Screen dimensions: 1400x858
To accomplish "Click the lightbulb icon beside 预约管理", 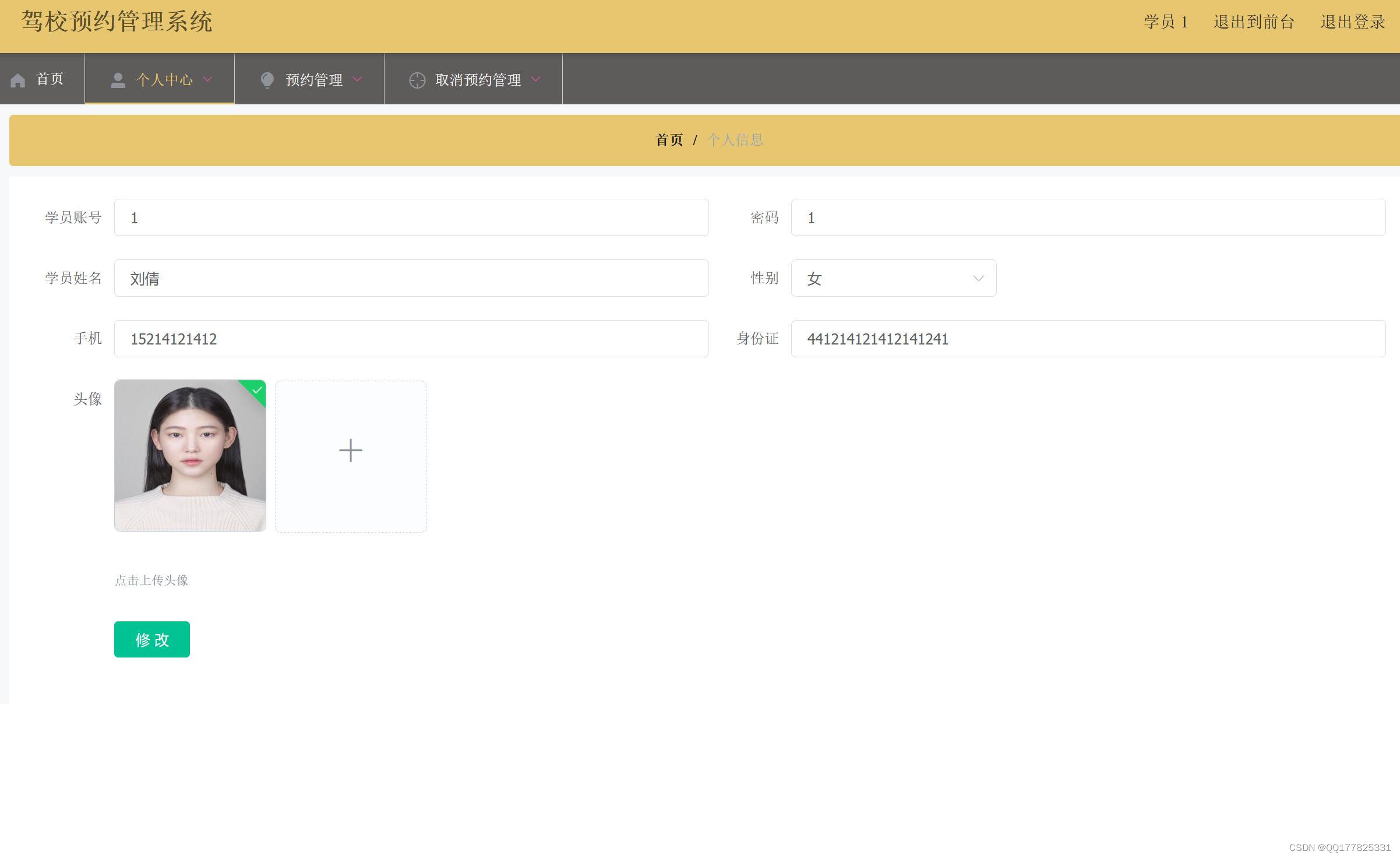I will tap(267, 80).
